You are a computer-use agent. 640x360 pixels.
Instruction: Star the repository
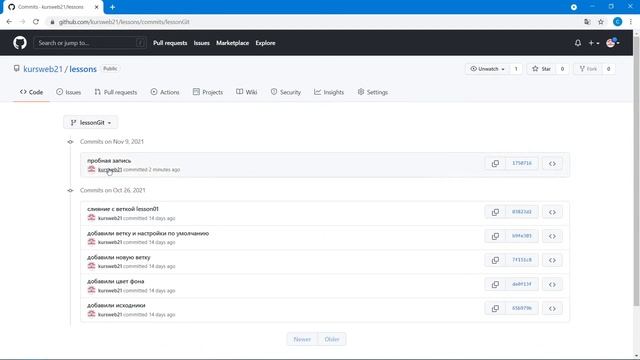(x=541, y=69)
